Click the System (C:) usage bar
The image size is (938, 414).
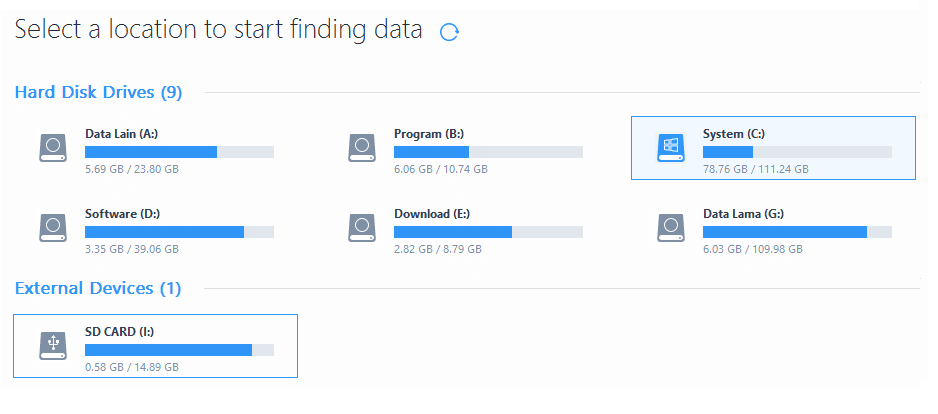(797, 152)
